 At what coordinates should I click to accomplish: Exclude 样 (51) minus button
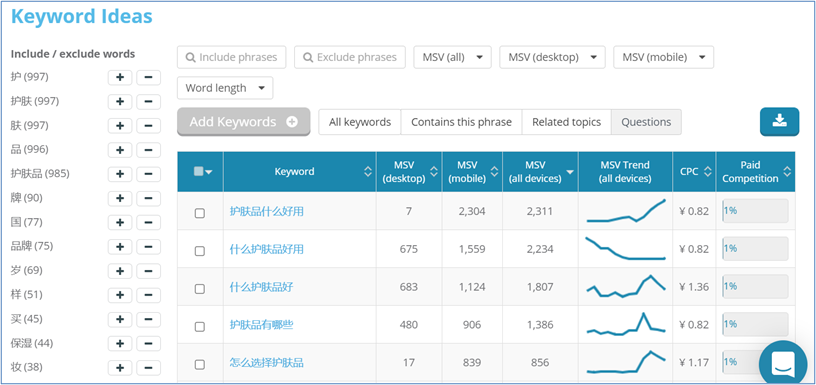pos(148,295)
